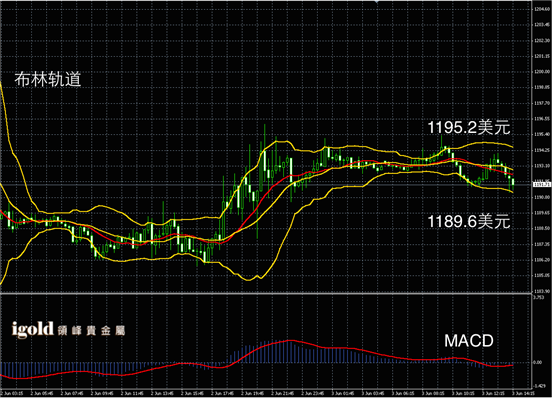Click the 1195.2美元 resistance annotation
The width and height of the screenshot is (552, 398).
coord(469,127)
